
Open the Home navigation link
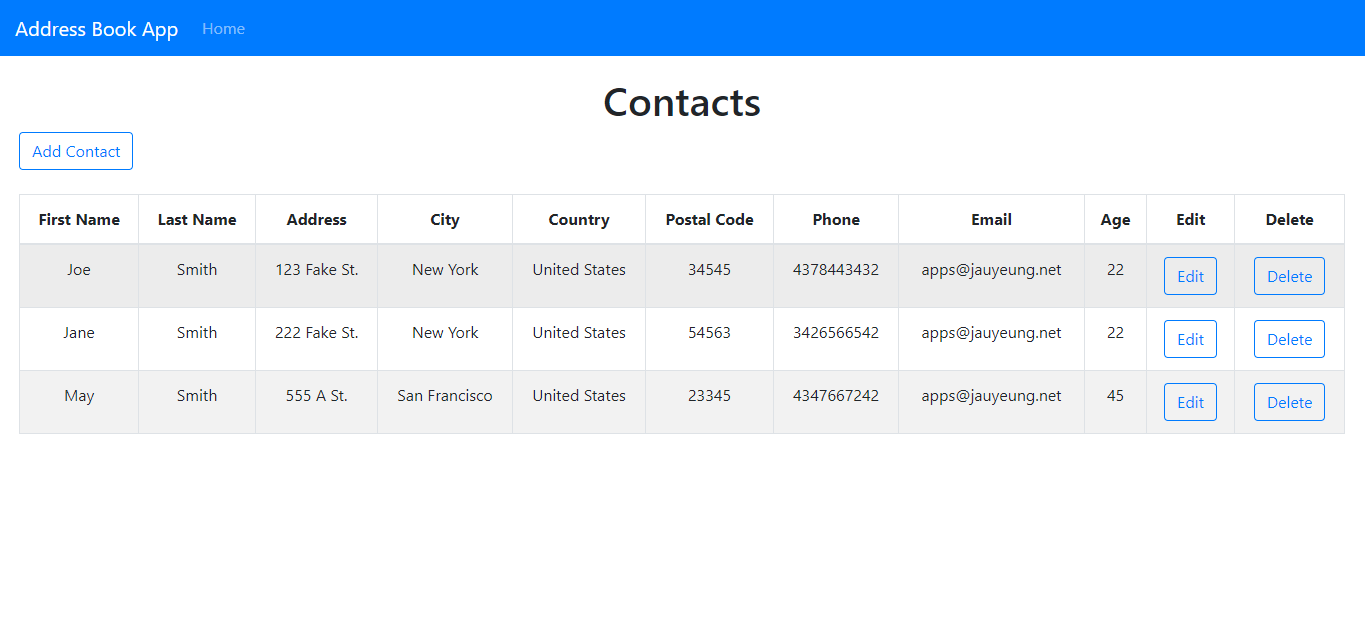223,28
